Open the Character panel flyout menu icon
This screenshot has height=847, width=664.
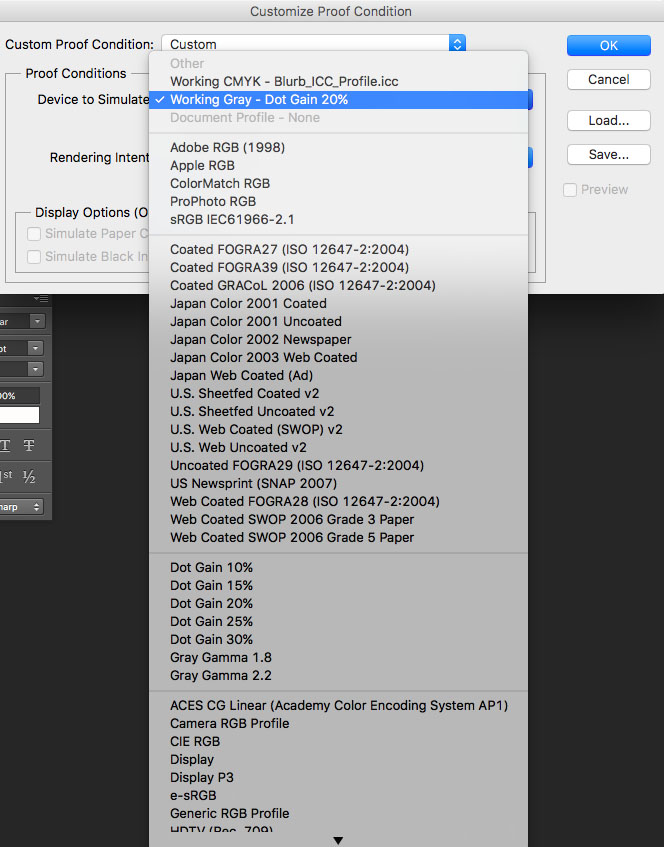[41, 299]
